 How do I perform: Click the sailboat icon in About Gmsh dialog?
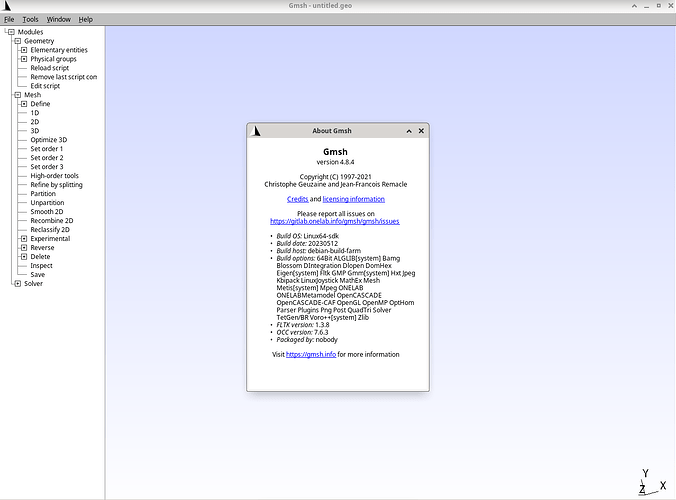256,131
